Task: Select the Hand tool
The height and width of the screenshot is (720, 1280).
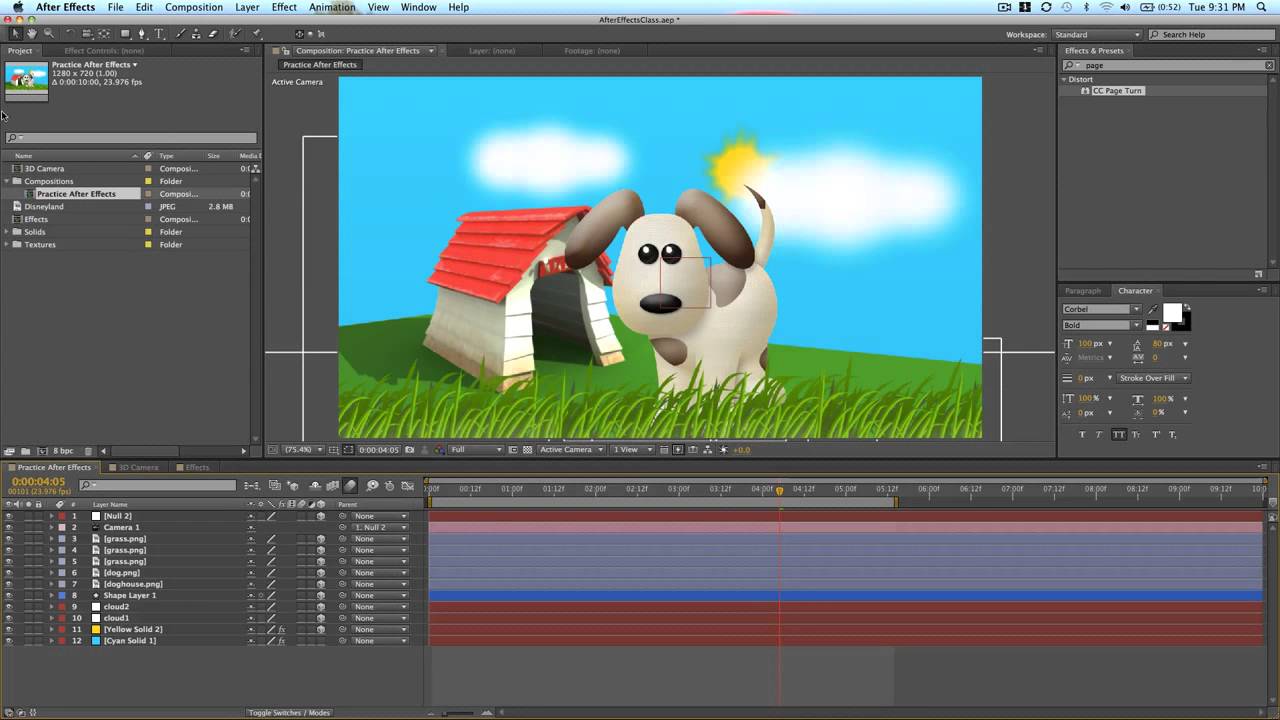Action: (x=32, y=34)
